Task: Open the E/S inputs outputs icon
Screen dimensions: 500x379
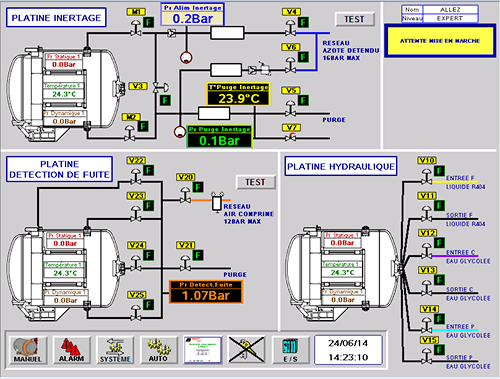Action: (290, 350)
